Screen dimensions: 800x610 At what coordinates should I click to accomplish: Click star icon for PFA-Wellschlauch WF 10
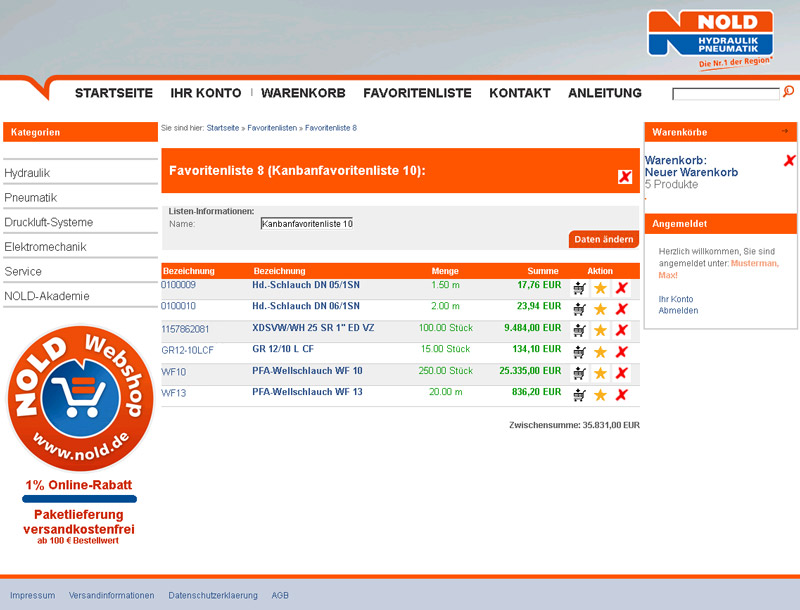tap(601, 373)
